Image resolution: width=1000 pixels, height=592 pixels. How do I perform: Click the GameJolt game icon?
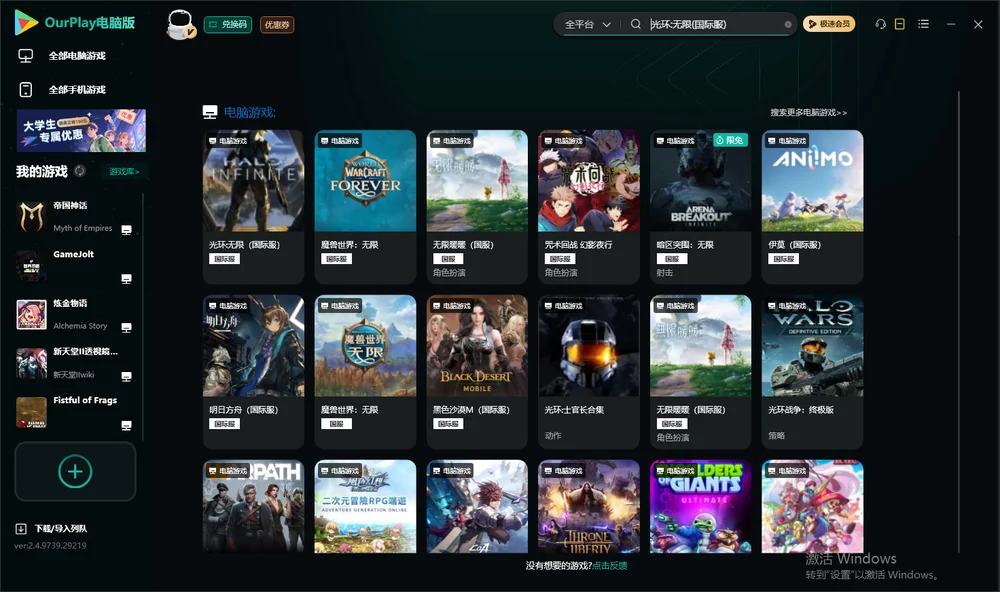[31, 265]
